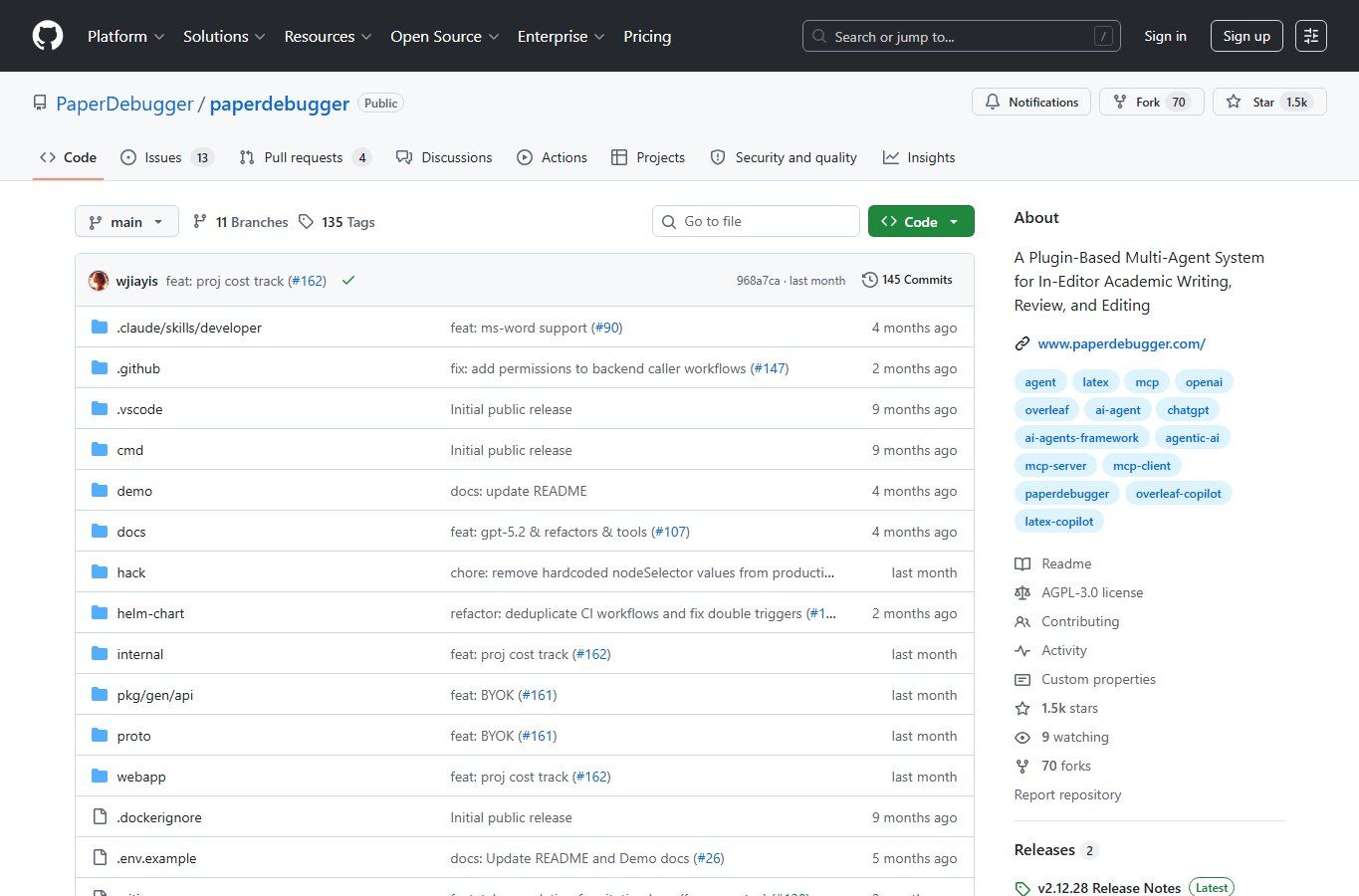Open the main branch selector dropdown
Screen dimensions: 1359x896
click(126, 221)
